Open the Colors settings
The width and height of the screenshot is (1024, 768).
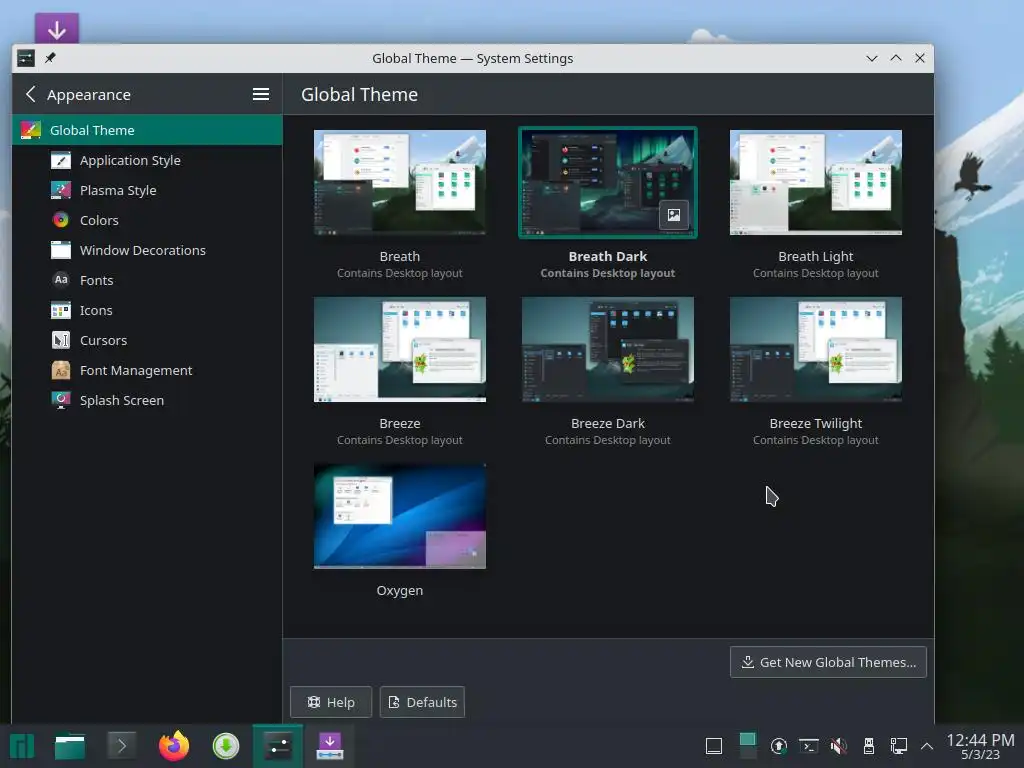click(x=147, y=220)
